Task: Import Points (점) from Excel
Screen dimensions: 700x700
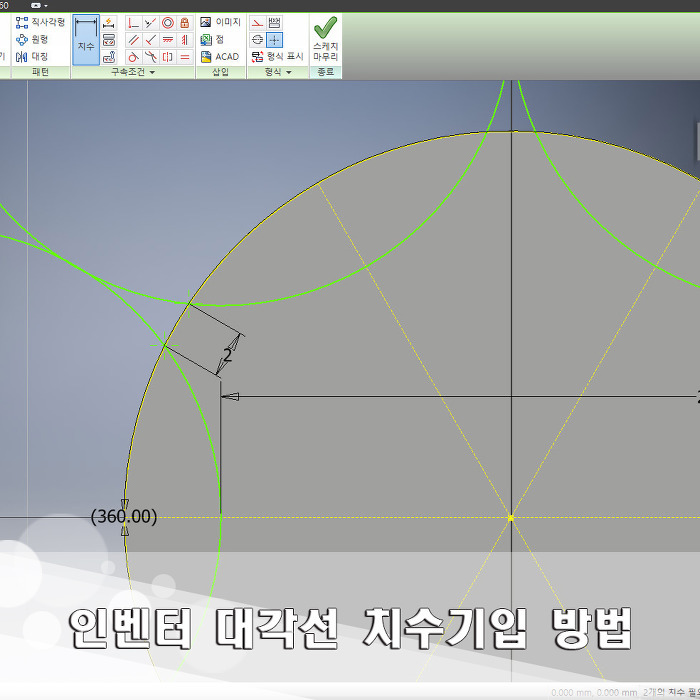Action: pyautogui.click(x=212, y=40)
